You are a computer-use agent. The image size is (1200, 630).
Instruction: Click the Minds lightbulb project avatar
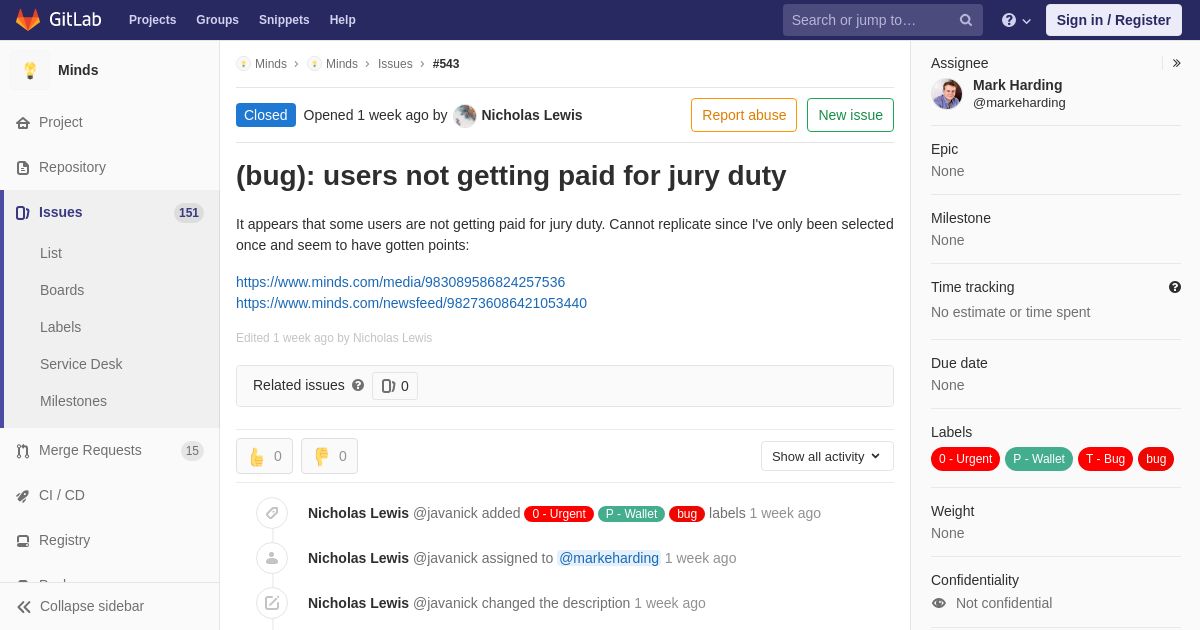[x=30, y=70]
